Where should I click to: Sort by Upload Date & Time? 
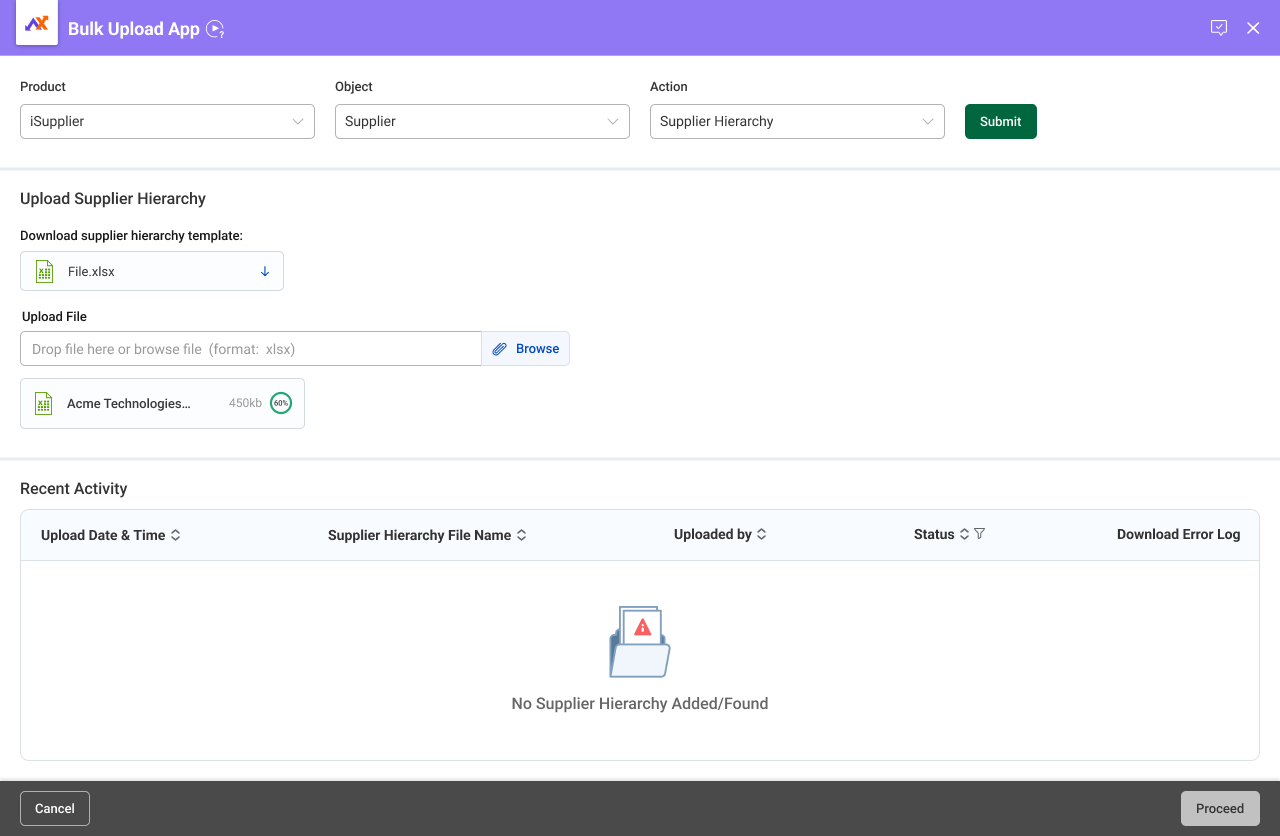[176, 535]
